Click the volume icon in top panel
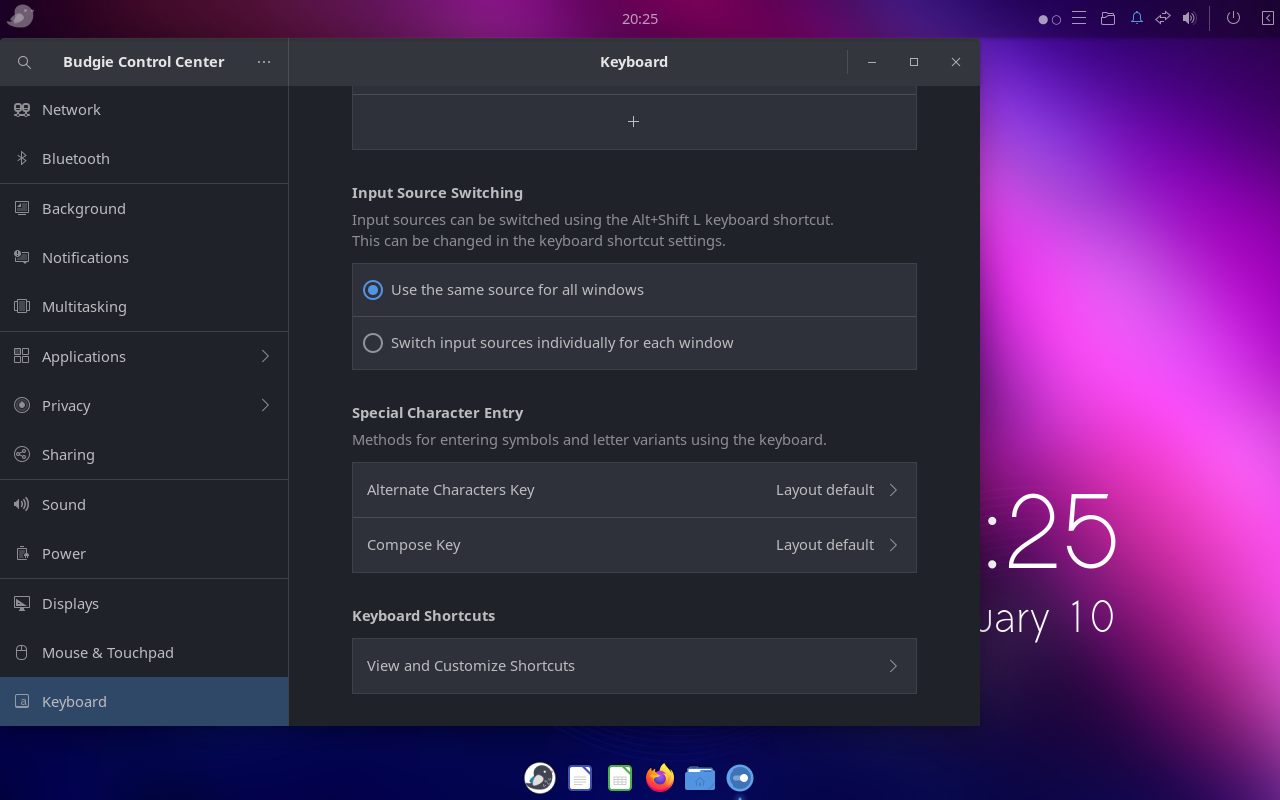The height and width of the screenshot is (800, 1280). pos(1189,18)
